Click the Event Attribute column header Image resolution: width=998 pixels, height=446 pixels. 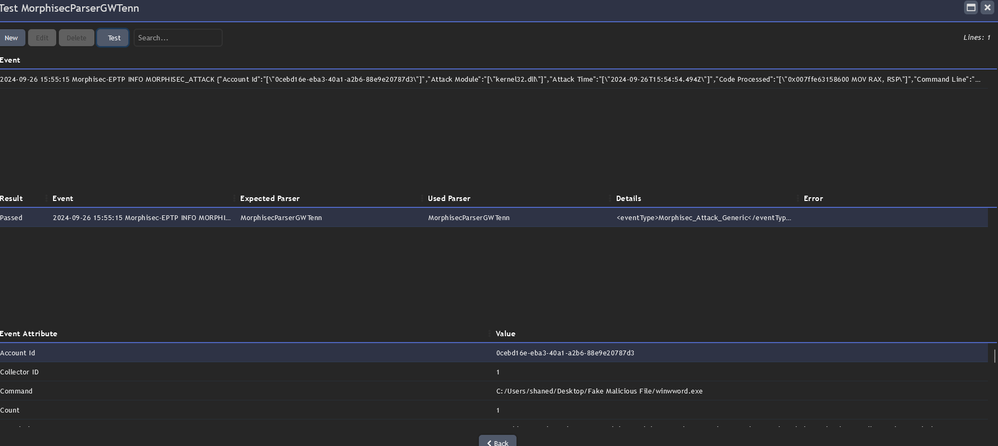tap(29, 333)
